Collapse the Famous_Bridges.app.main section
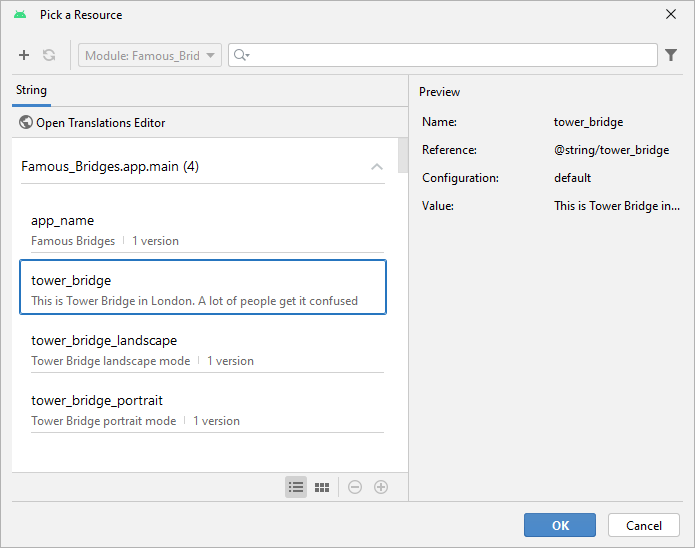The width and height of the screenshot is (695, 548). click(x=377, y=167)
